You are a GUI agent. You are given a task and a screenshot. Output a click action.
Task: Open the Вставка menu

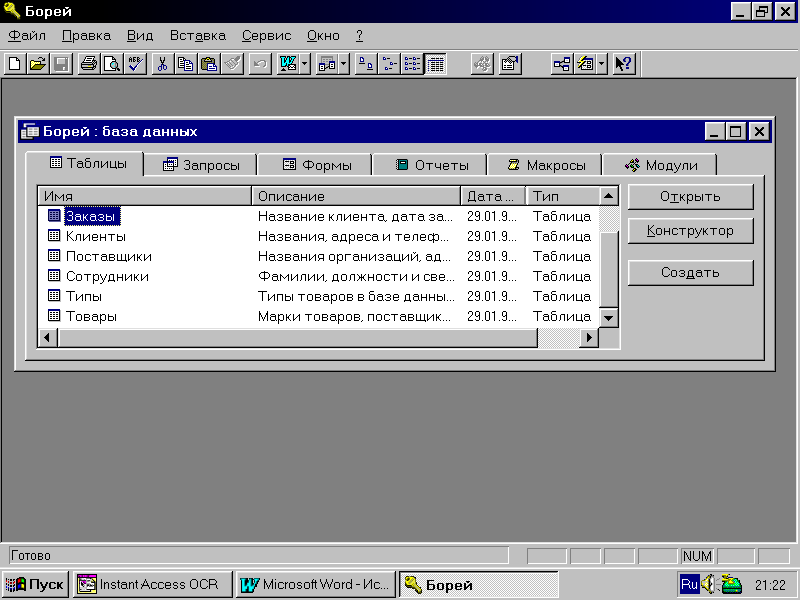tap(198, 36)
